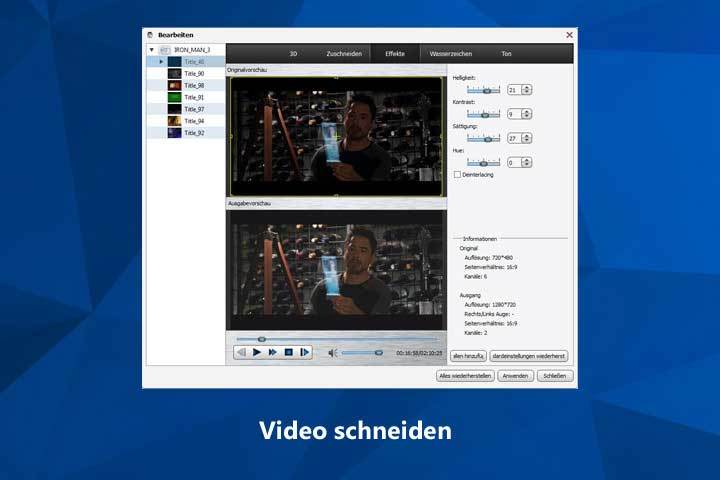
Task: Click the IRON_MAN_3 disc icon
Action: [x=165, y=50]
